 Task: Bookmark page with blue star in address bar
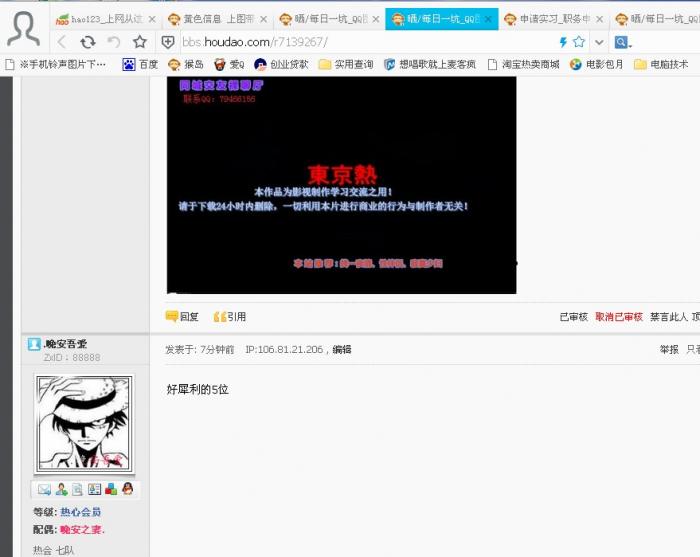tap(579, 42)
